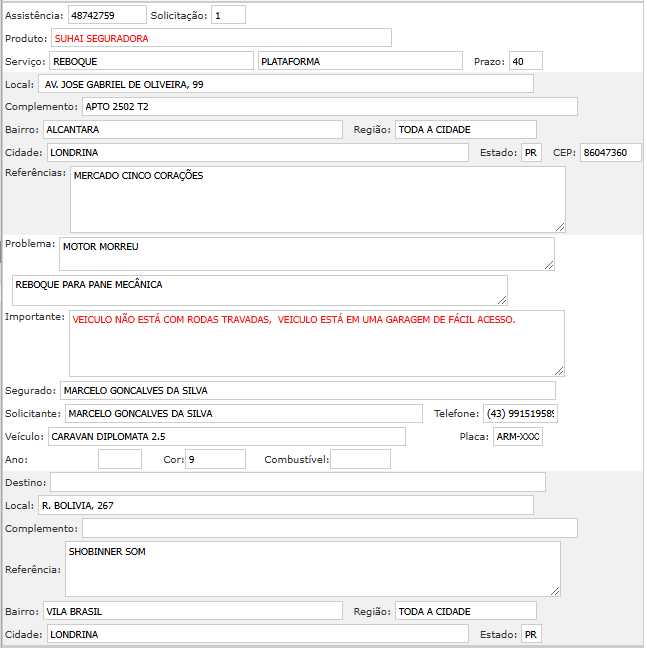Grab the Referências text area resize handle
This screenshot has height=648, width=647.
click(560, 226)
